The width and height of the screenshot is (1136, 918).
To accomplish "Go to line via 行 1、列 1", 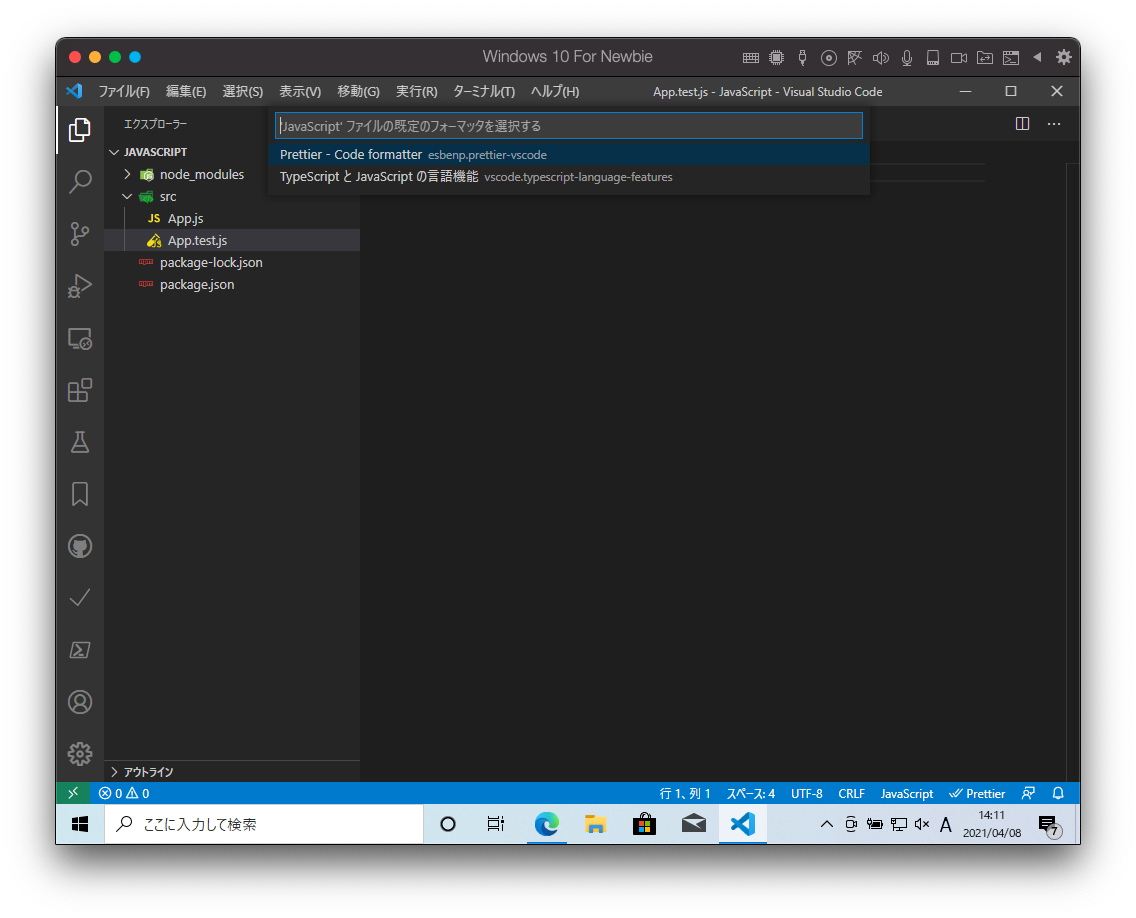I will [x=685, y=793].
